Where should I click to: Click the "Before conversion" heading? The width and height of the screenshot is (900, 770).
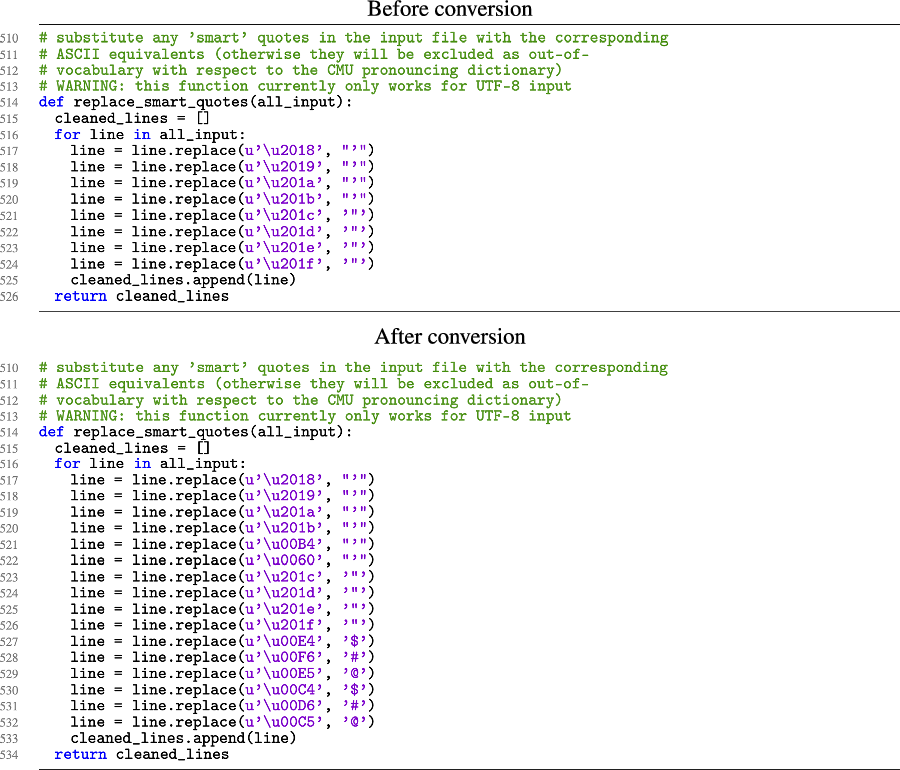coord(449,10)
